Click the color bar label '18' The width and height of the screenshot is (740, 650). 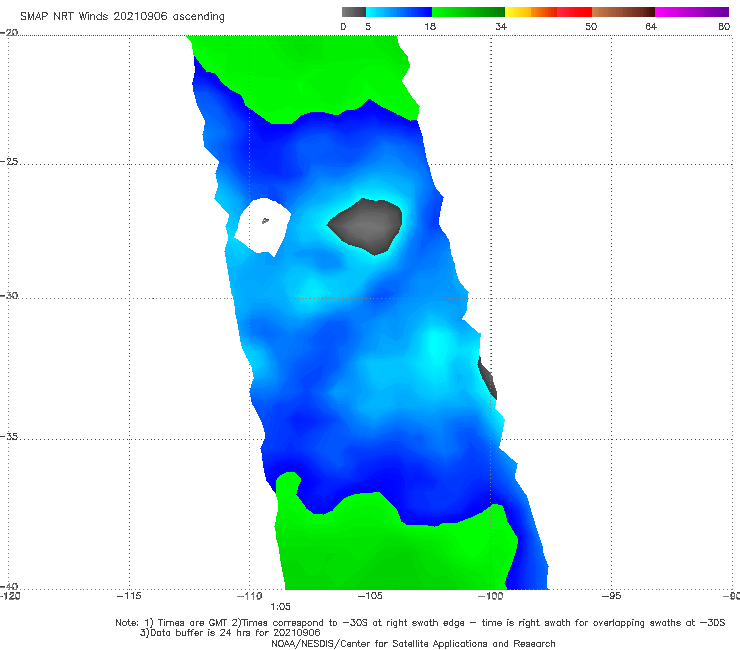pos(430,26)
